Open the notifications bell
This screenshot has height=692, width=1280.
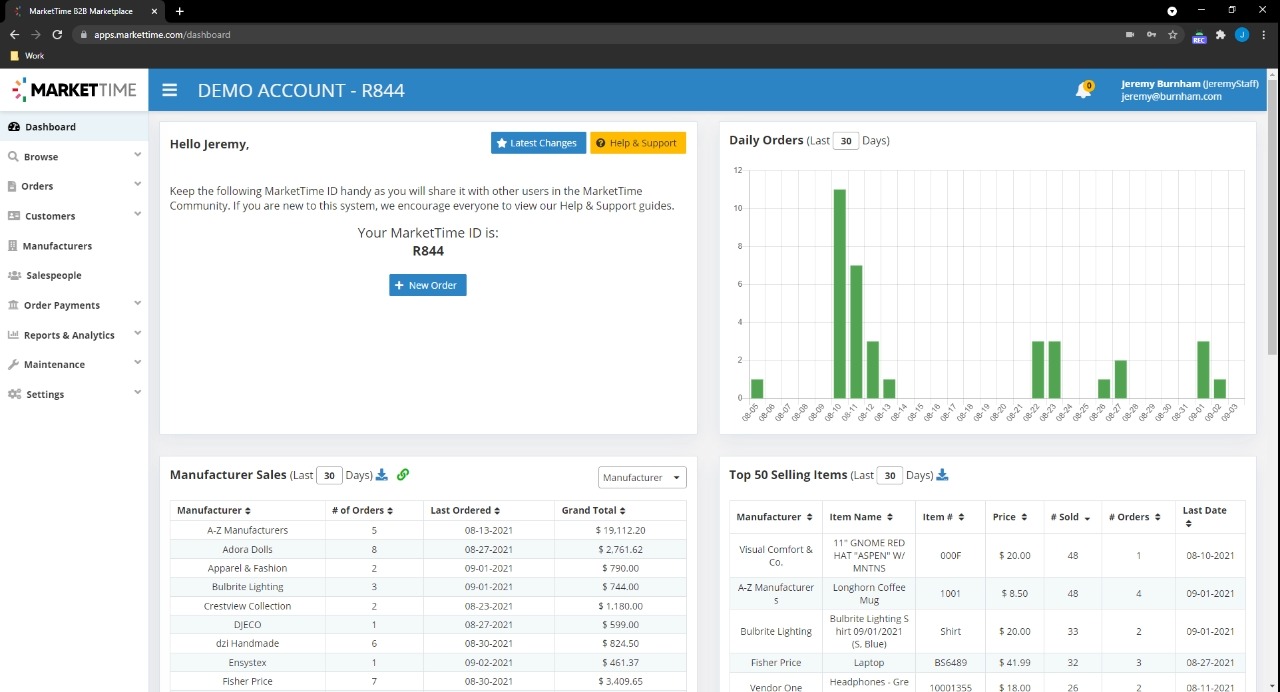[1083, 91]
